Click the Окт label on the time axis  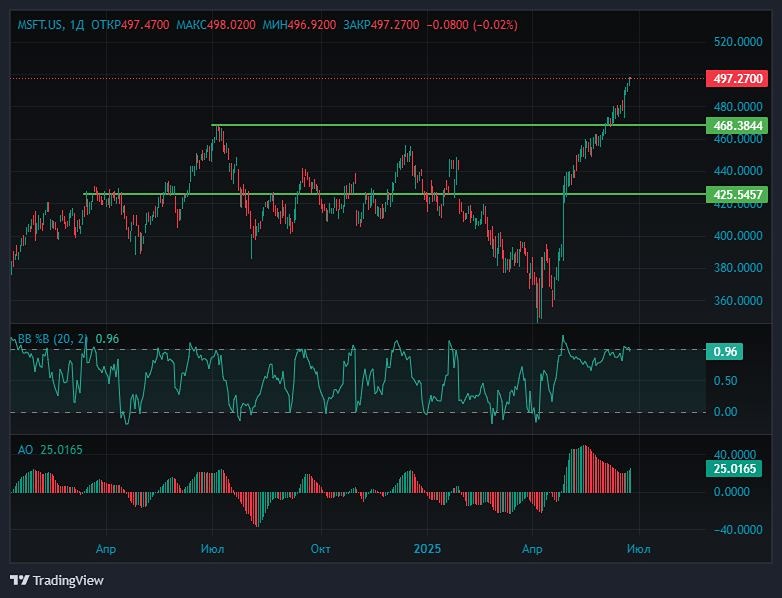coord(320,549)
